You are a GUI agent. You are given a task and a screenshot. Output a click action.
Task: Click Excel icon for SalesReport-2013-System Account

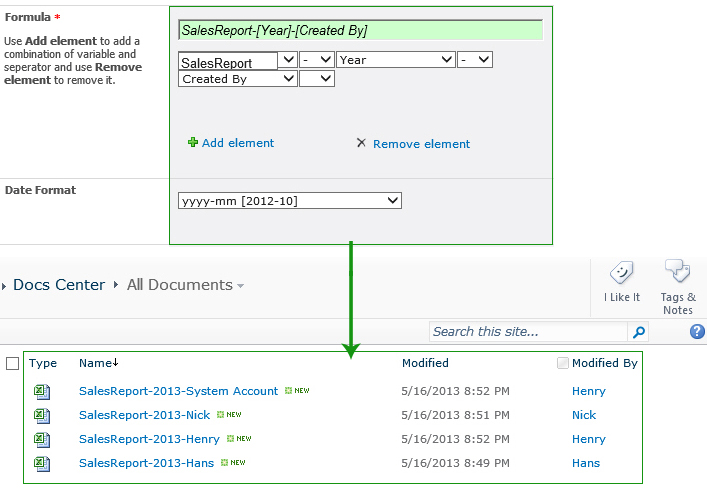(x=42, y=391)
